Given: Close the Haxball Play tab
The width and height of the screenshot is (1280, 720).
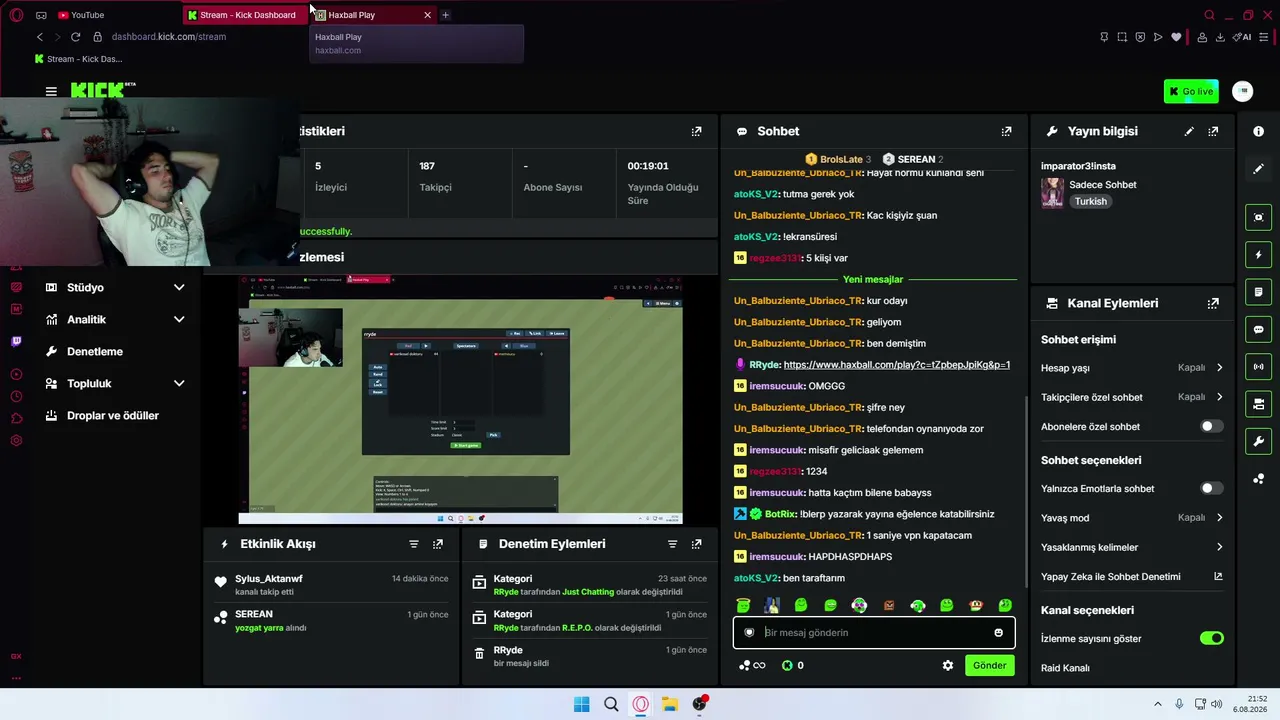Looking at the screenshot, I should pyautogui.click(x=427, y=15).
